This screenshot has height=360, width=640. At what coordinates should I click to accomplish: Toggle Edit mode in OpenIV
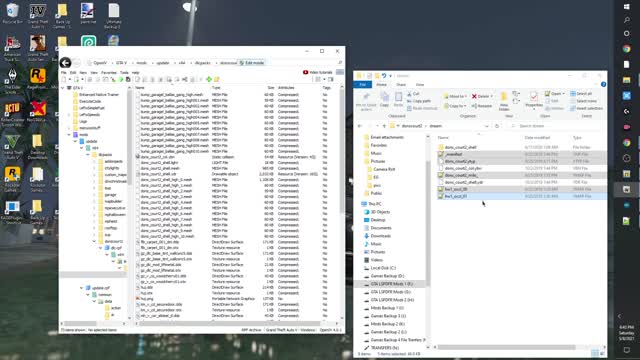pyautogui.click(x=252, y=63)
